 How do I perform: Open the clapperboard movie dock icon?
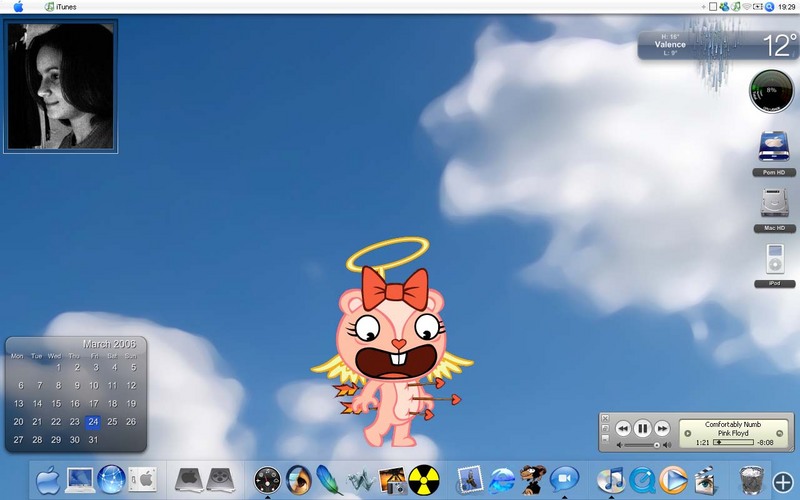tap(705, 481)
